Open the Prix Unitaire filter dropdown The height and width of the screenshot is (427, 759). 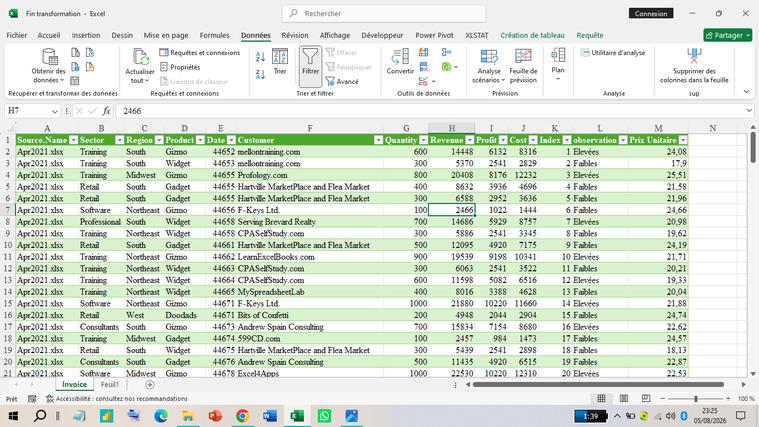pos(683,140)
